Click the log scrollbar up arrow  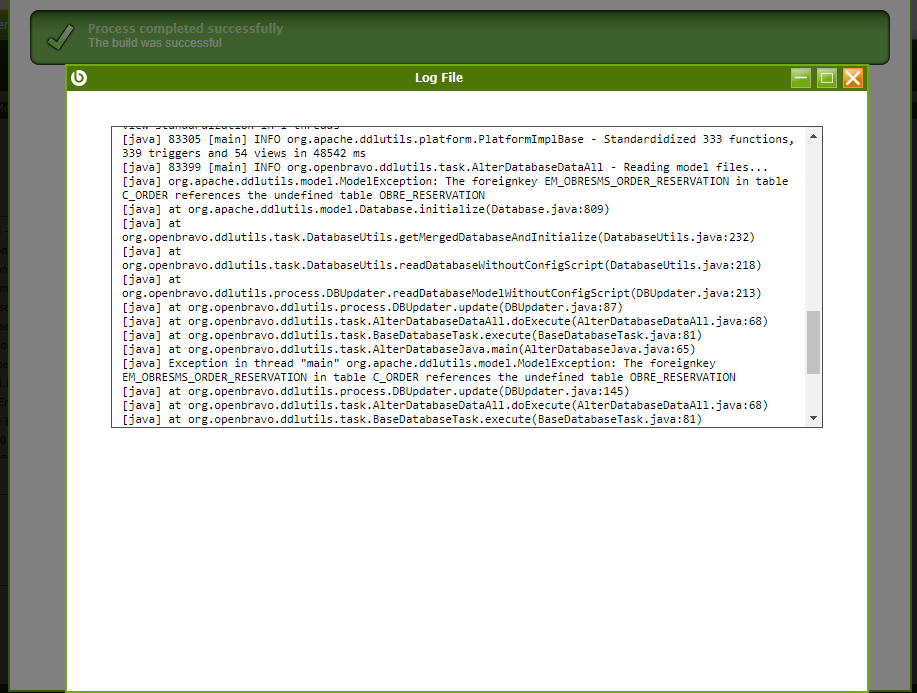tap(813, 136)
